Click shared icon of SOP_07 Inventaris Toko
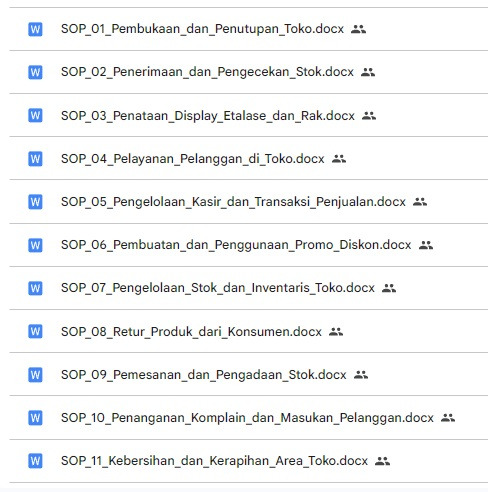This screenshot has height=492, width=488. click(x=389, y=288)
